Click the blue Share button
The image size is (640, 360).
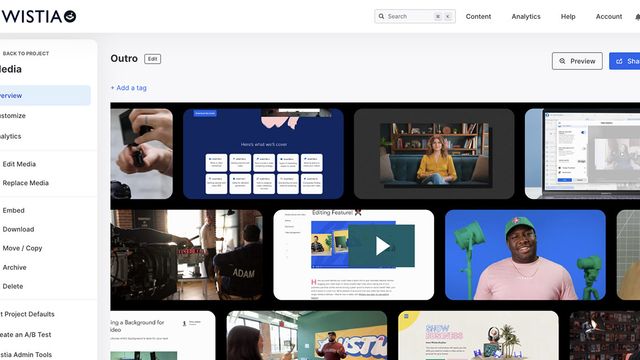click(624, 61)
